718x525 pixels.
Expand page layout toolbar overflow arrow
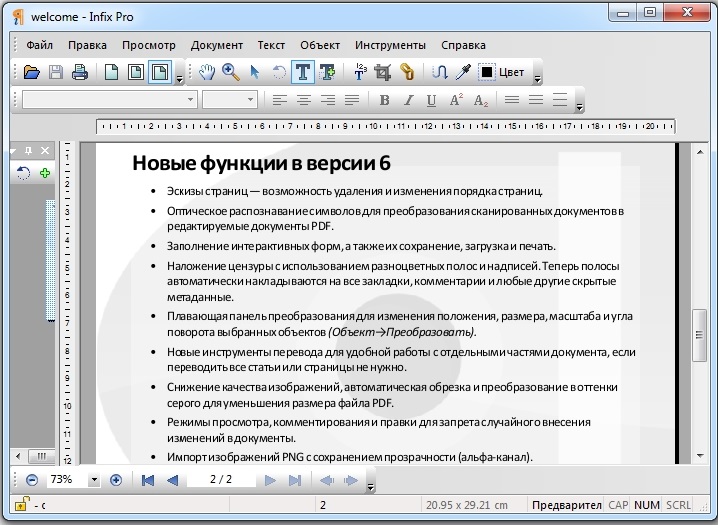[x=180, y=80]
